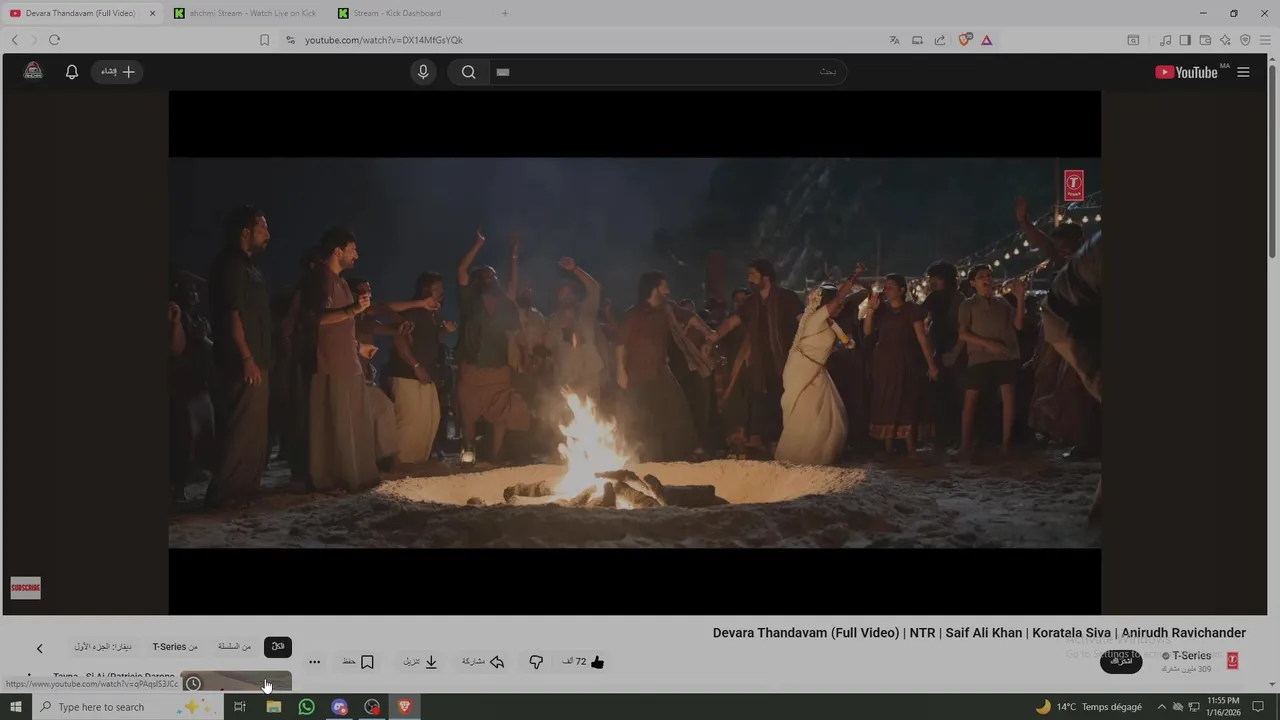The height and width of the screenshot is (720, 1280).
Task: Click the red subscribe watermark beside the video
Action: (x=25, y=588)
